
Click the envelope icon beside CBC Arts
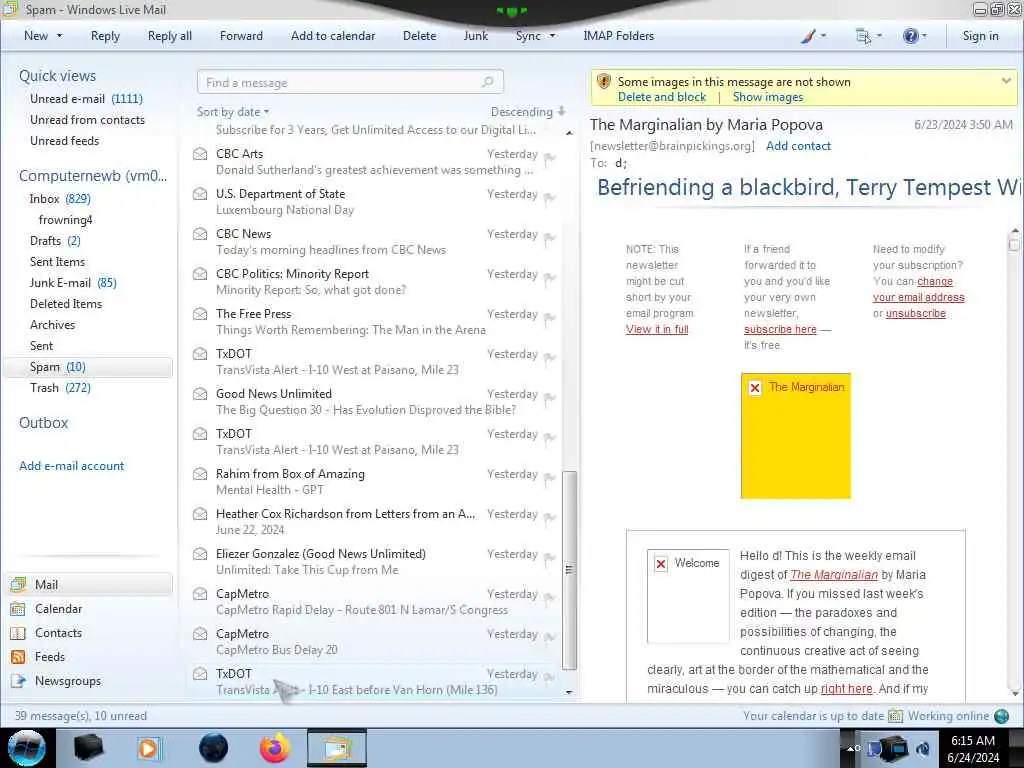pos(200,154)
